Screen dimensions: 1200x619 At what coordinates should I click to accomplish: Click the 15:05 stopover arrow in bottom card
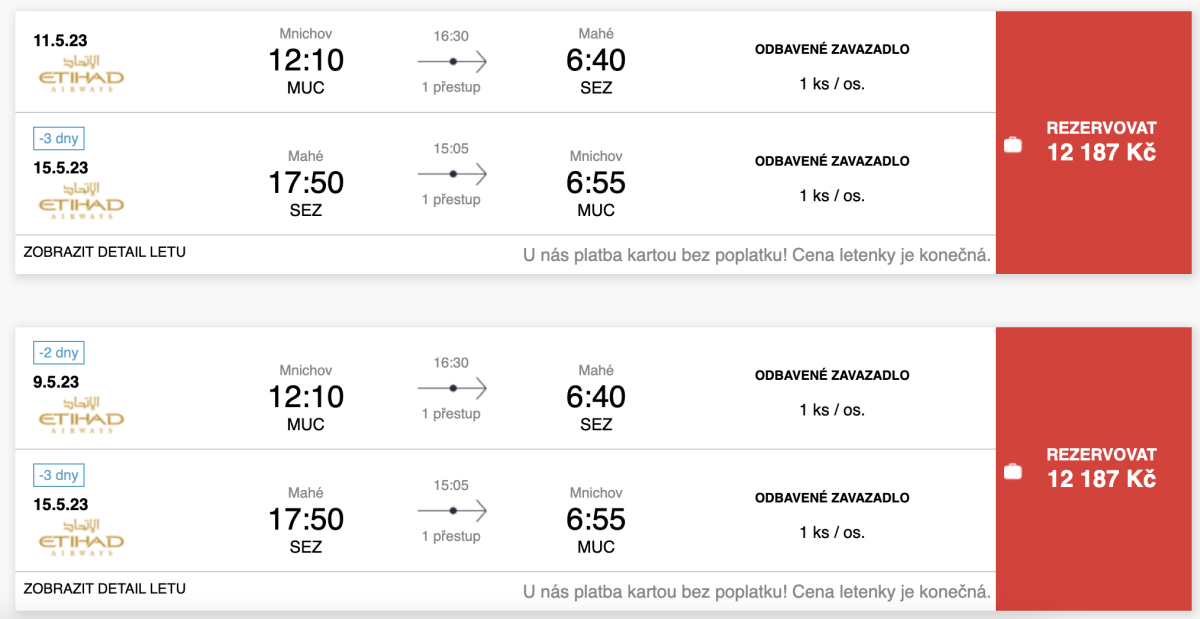click(452, 511)
